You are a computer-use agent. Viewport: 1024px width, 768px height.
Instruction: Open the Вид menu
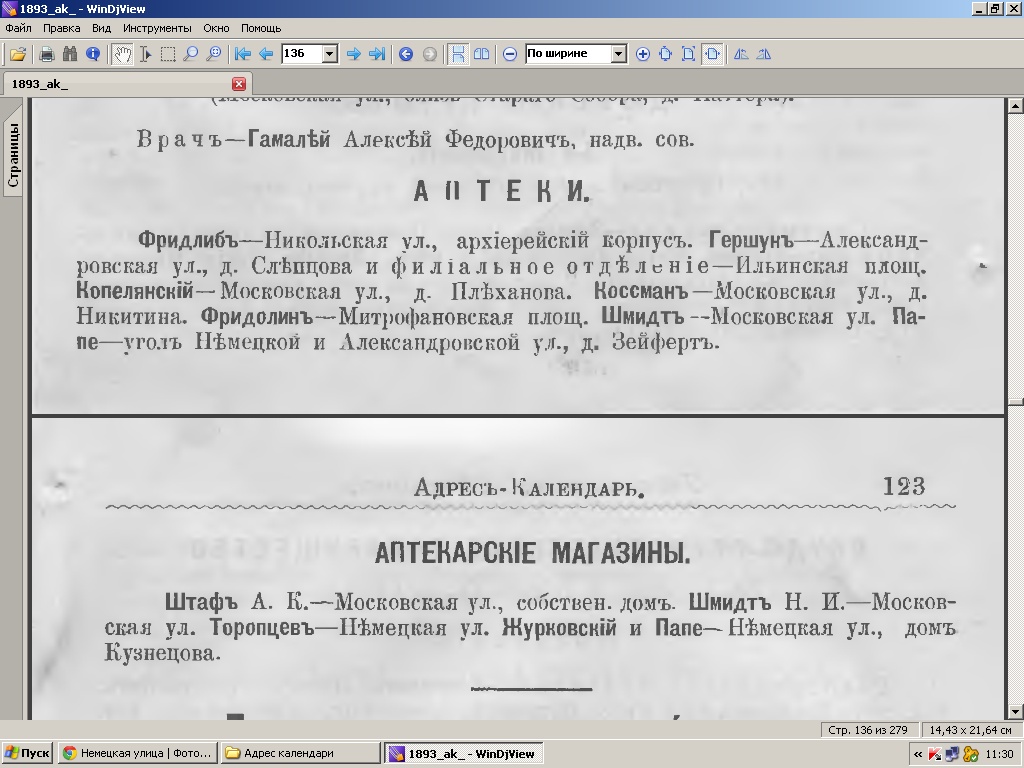(x=101, y=28)
